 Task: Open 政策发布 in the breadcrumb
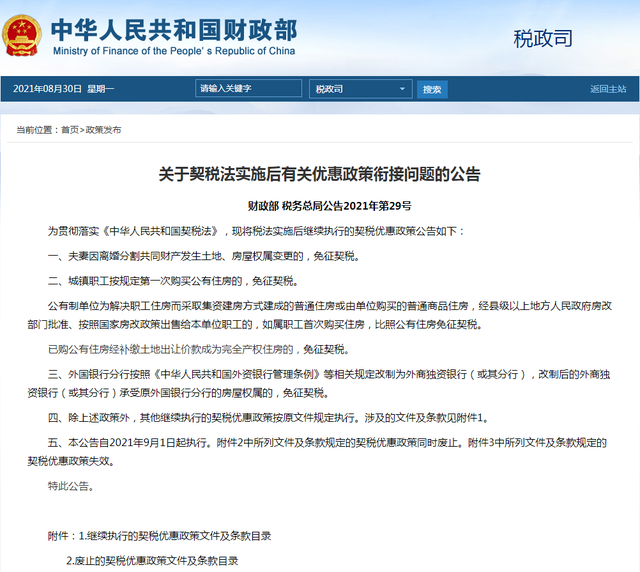click(x=104, y=130)
